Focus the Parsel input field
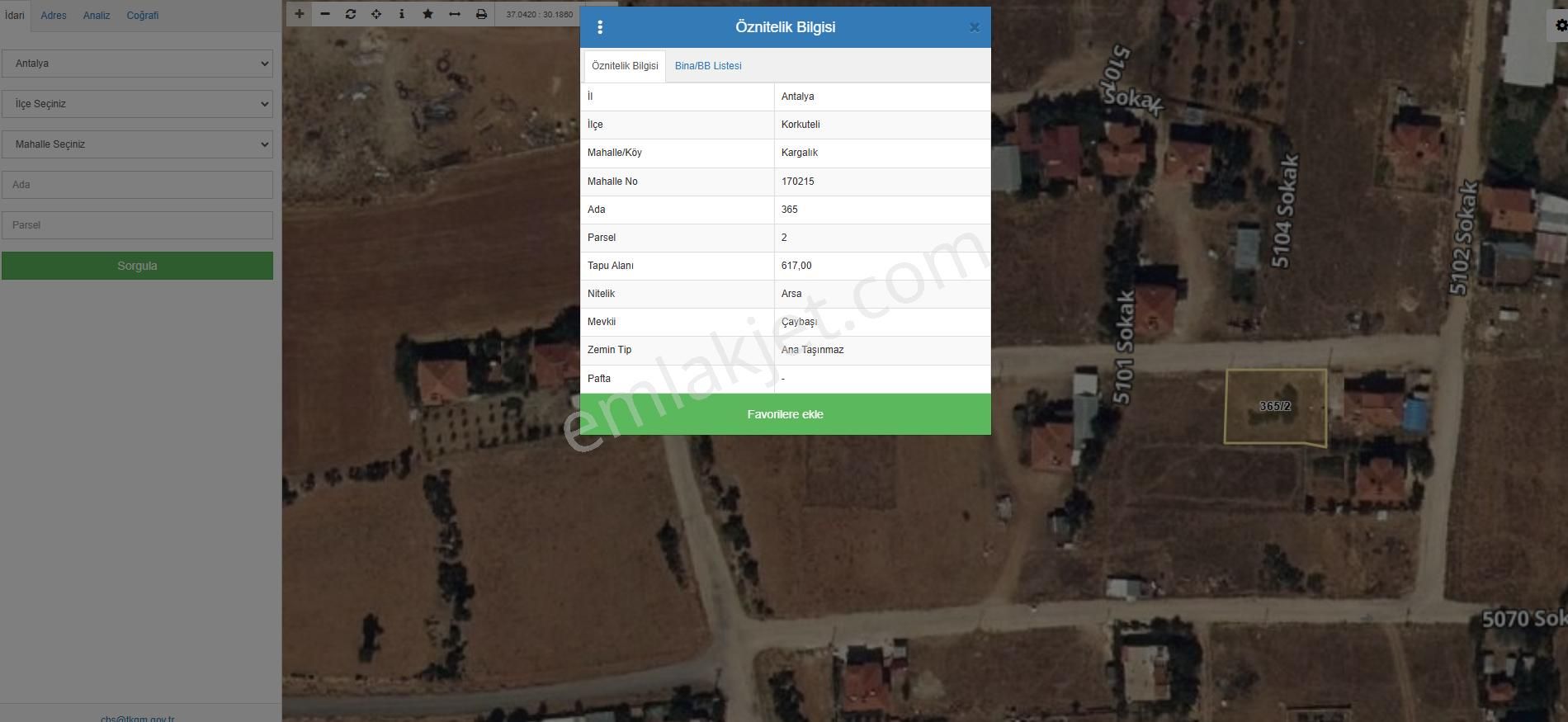The height and width of the screenshot is (722, 1568). 137,225
